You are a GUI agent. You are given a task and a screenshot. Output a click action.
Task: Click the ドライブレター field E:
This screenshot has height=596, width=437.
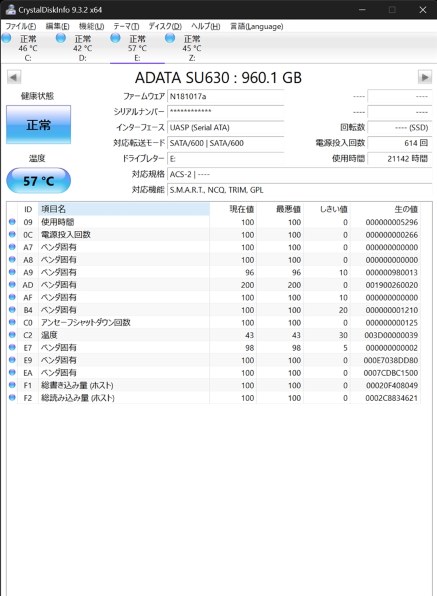point(226,159)
